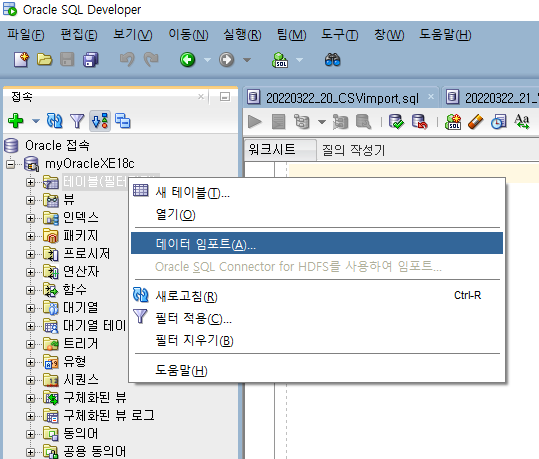Click the Redo arrow icon
This screenshot has width=539, height=459.
point(151,60)
